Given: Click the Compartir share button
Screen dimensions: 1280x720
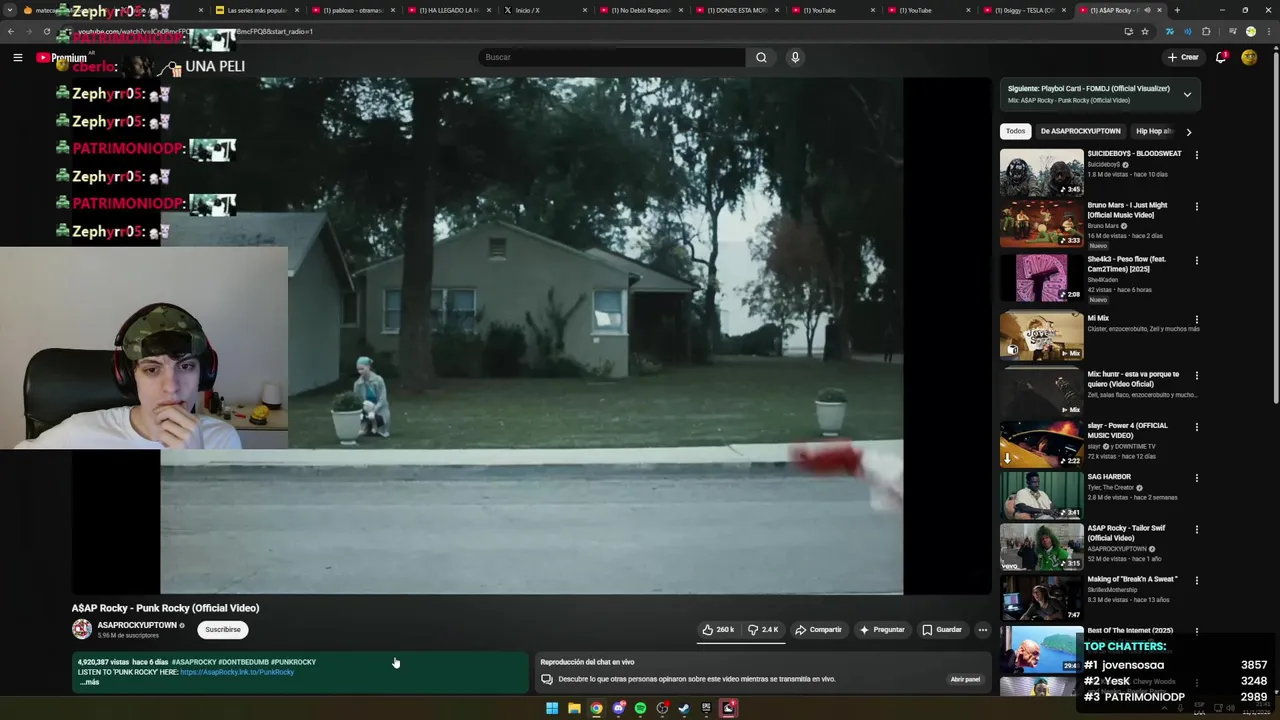Looking at the screenshot, I should [818, 630].
